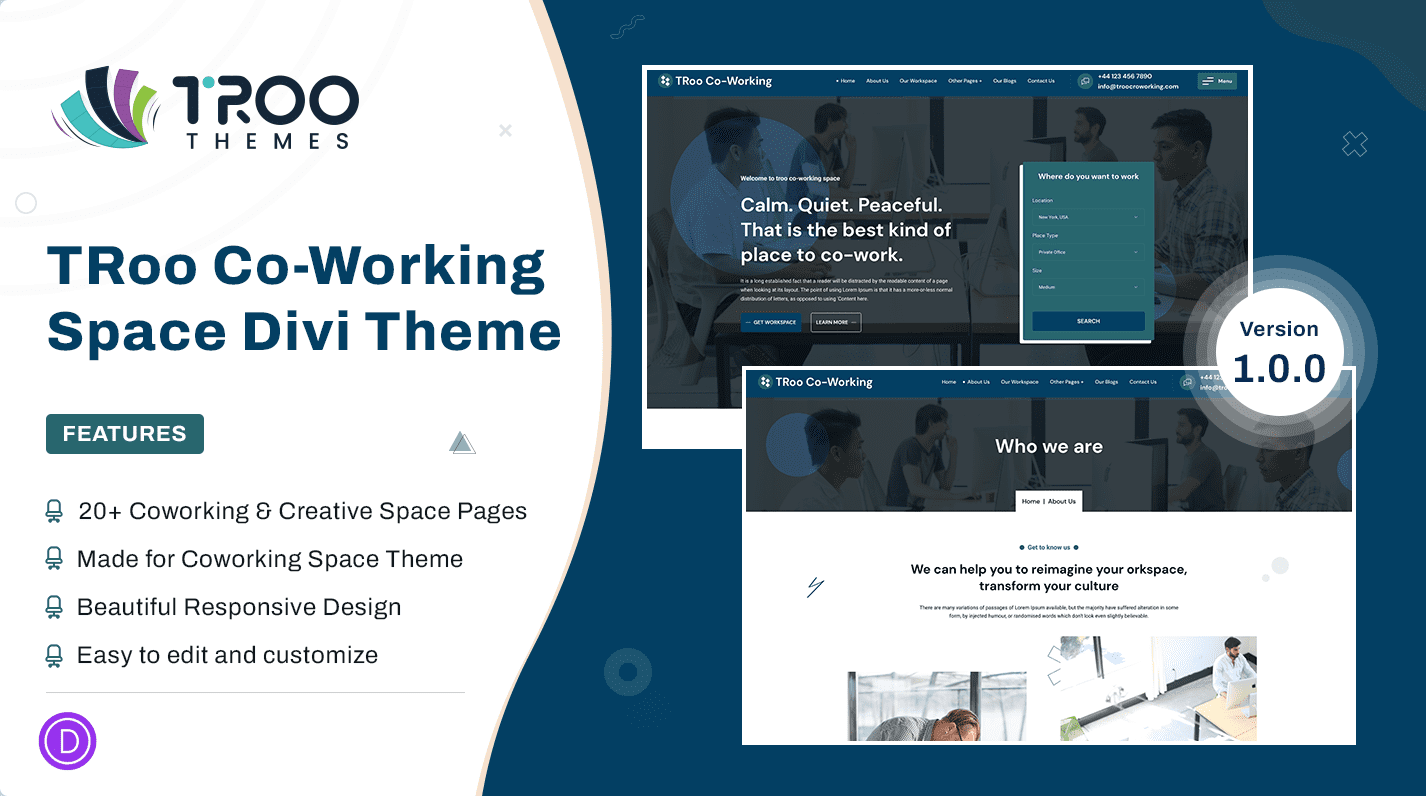Open Our Blogs in homepage mockup navigation
Image resolution: width=1426 pixels, height=796 pixels.
pyautogui.click(x=1004, y=81)
